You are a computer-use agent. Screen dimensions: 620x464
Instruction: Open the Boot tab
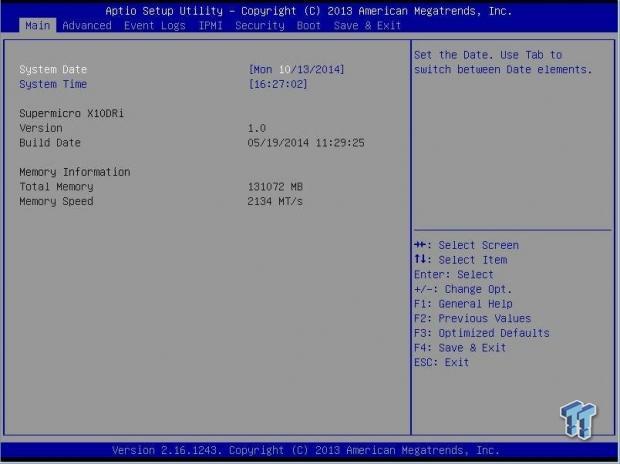click(x=308, y=26)
